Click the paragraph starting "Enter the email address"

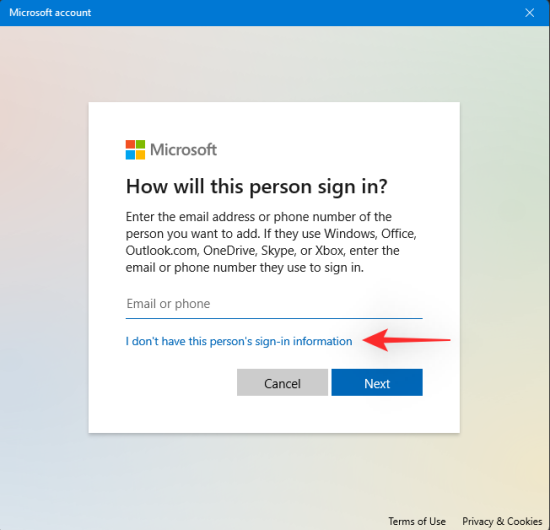click(x=271, y=242)
